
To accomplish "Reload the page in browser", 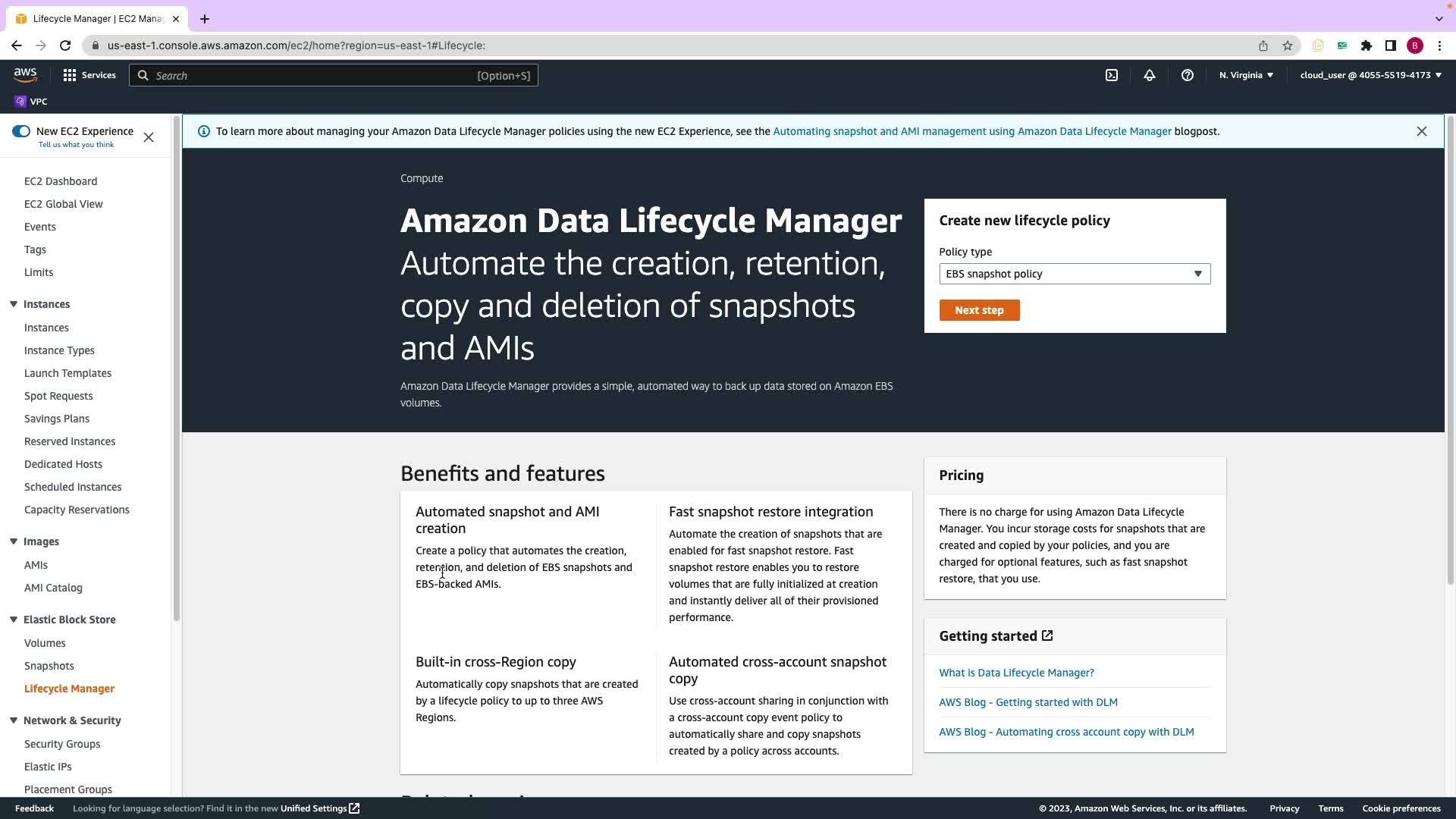I will click(x=65, y=45).
